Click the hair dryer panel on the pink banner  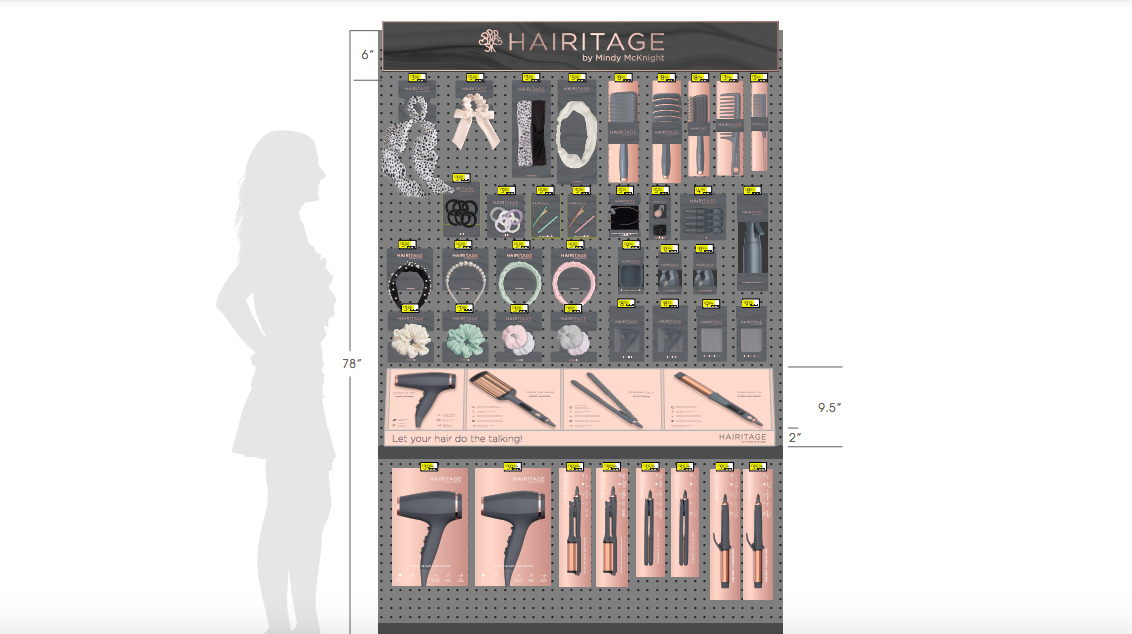(426, 399)
